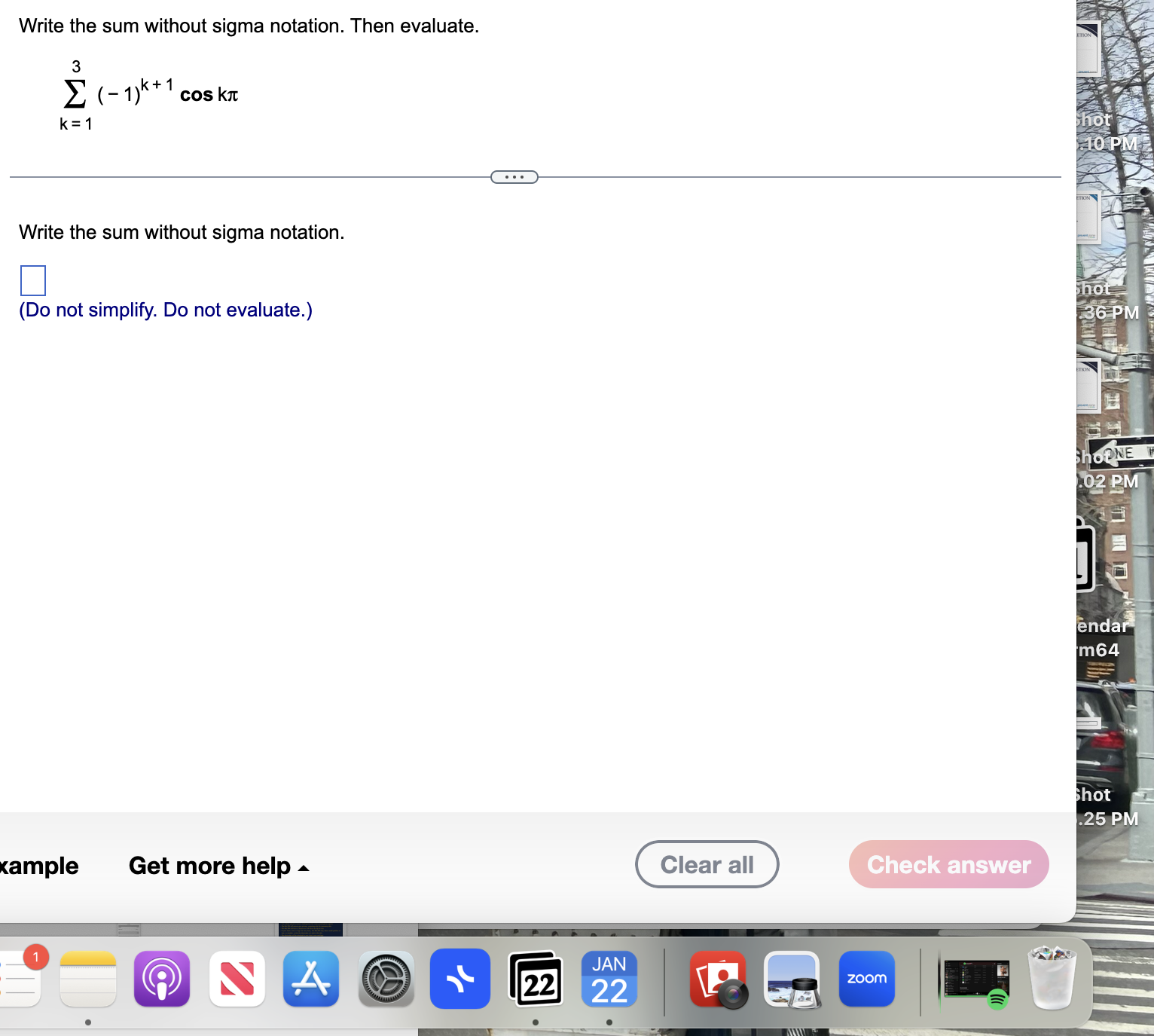Open the Calendar JAN 22 icon

[609, 979]
